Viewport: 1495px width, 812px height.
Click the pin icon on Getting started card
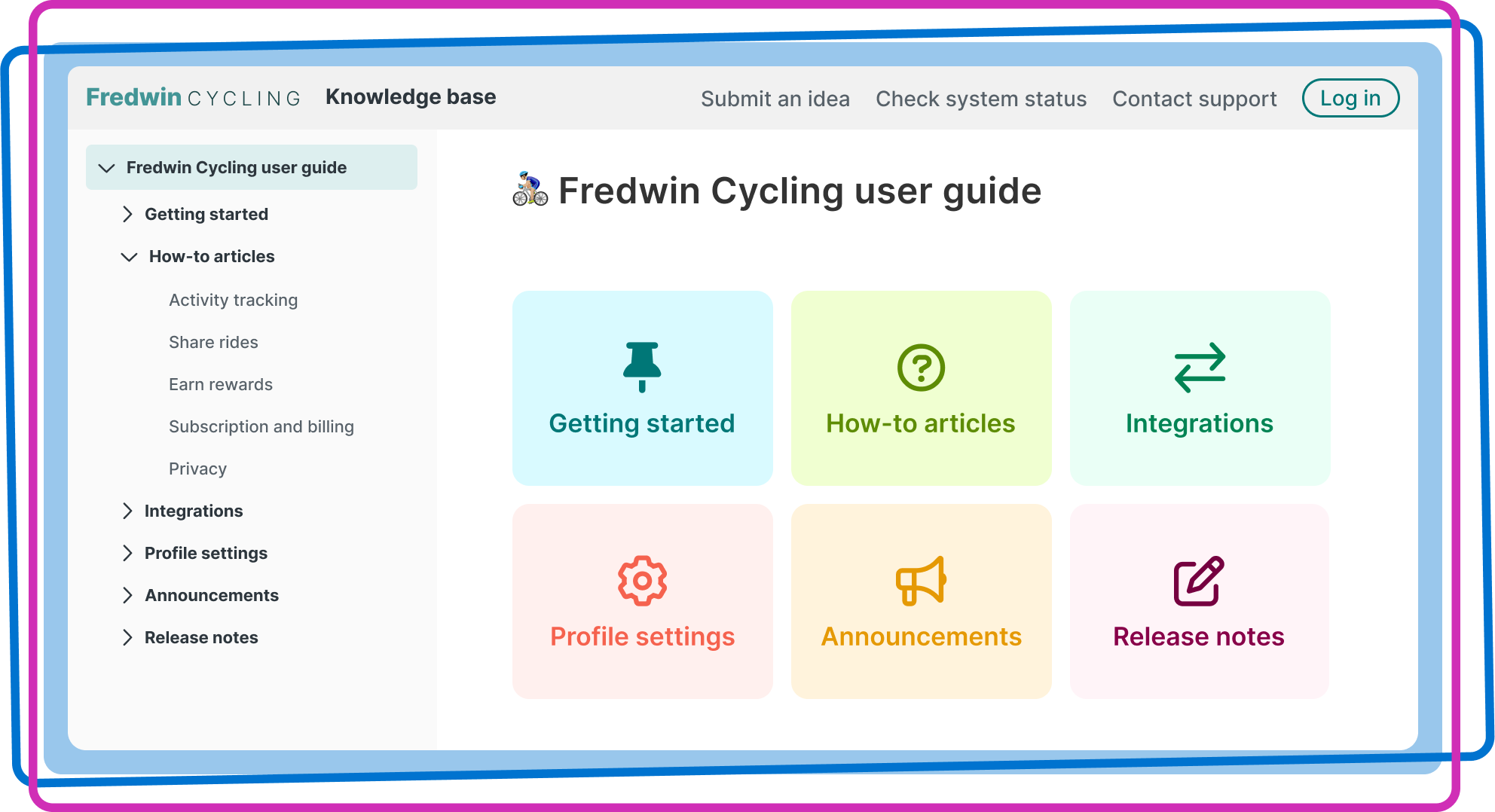click(642, 367)
